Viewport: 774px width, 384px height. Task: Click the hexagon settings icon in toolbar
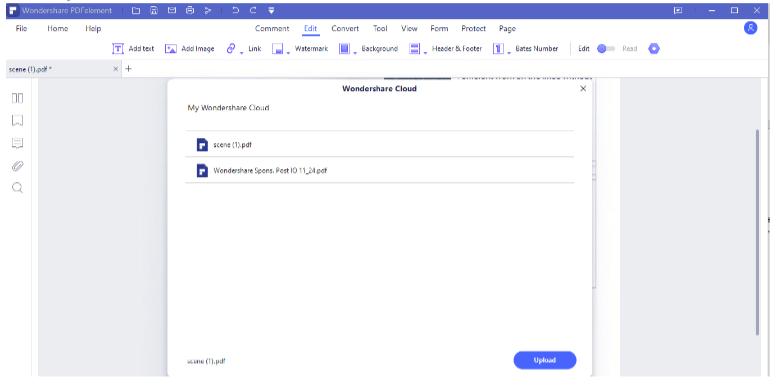654,49
